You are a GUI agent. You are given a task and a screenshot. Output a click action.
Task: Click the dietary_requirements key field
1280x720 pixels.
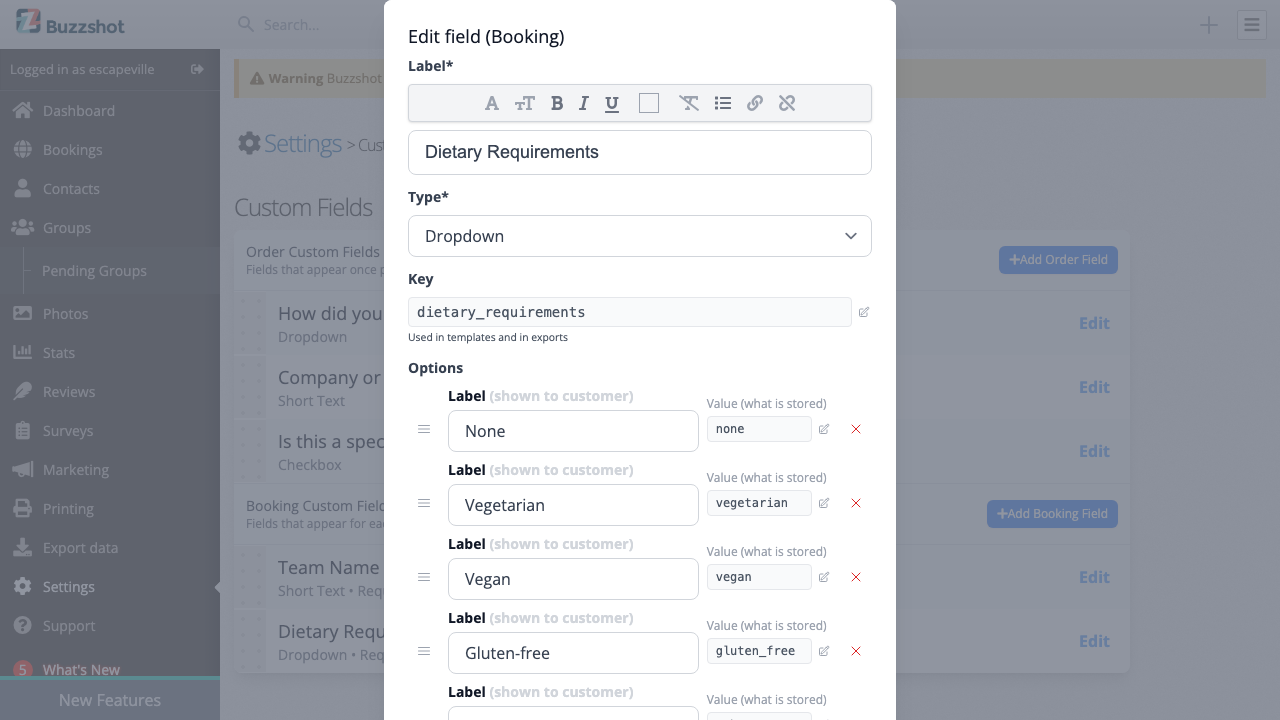pos(630,312)
